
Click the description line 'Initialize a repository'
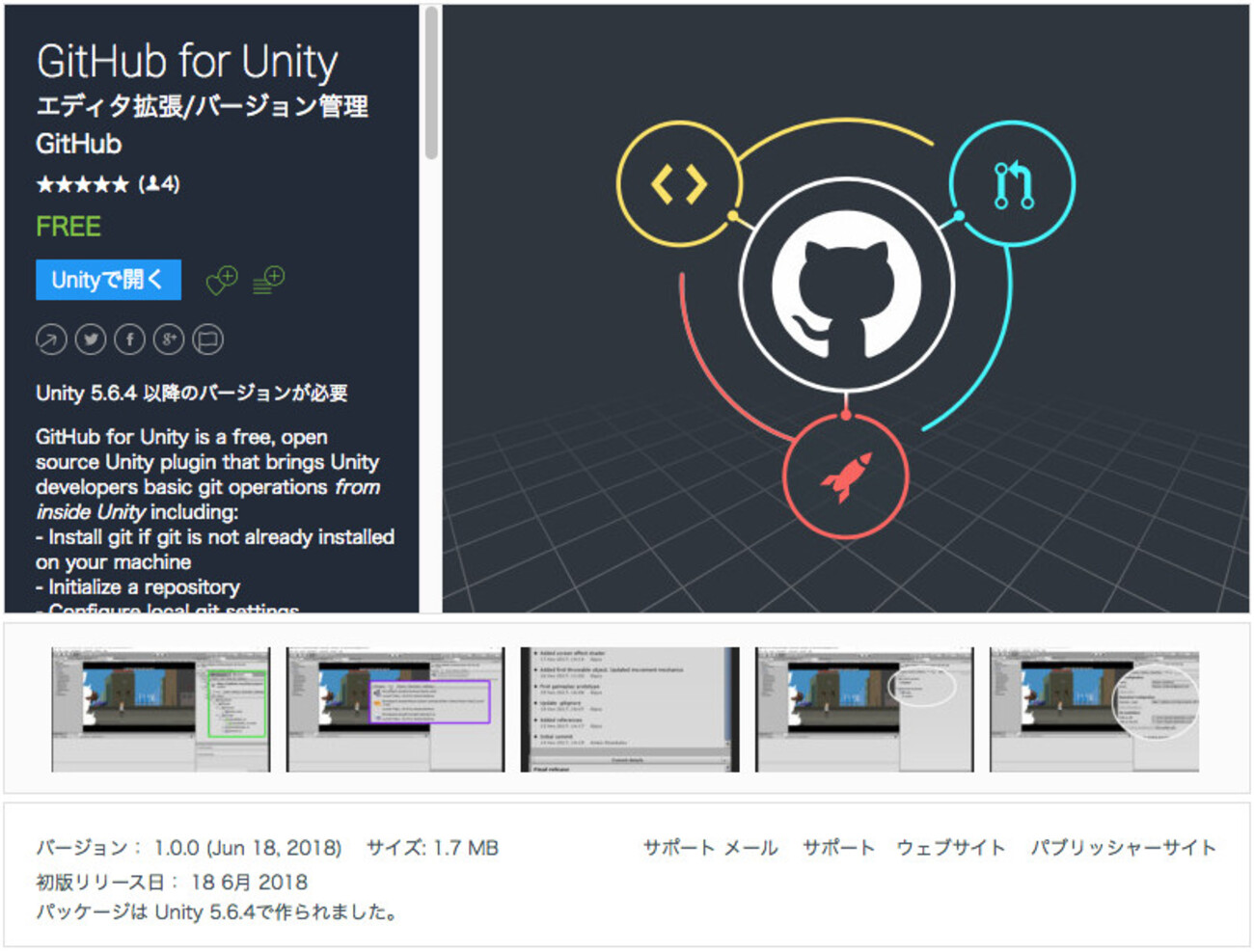[x=138, y=586]
